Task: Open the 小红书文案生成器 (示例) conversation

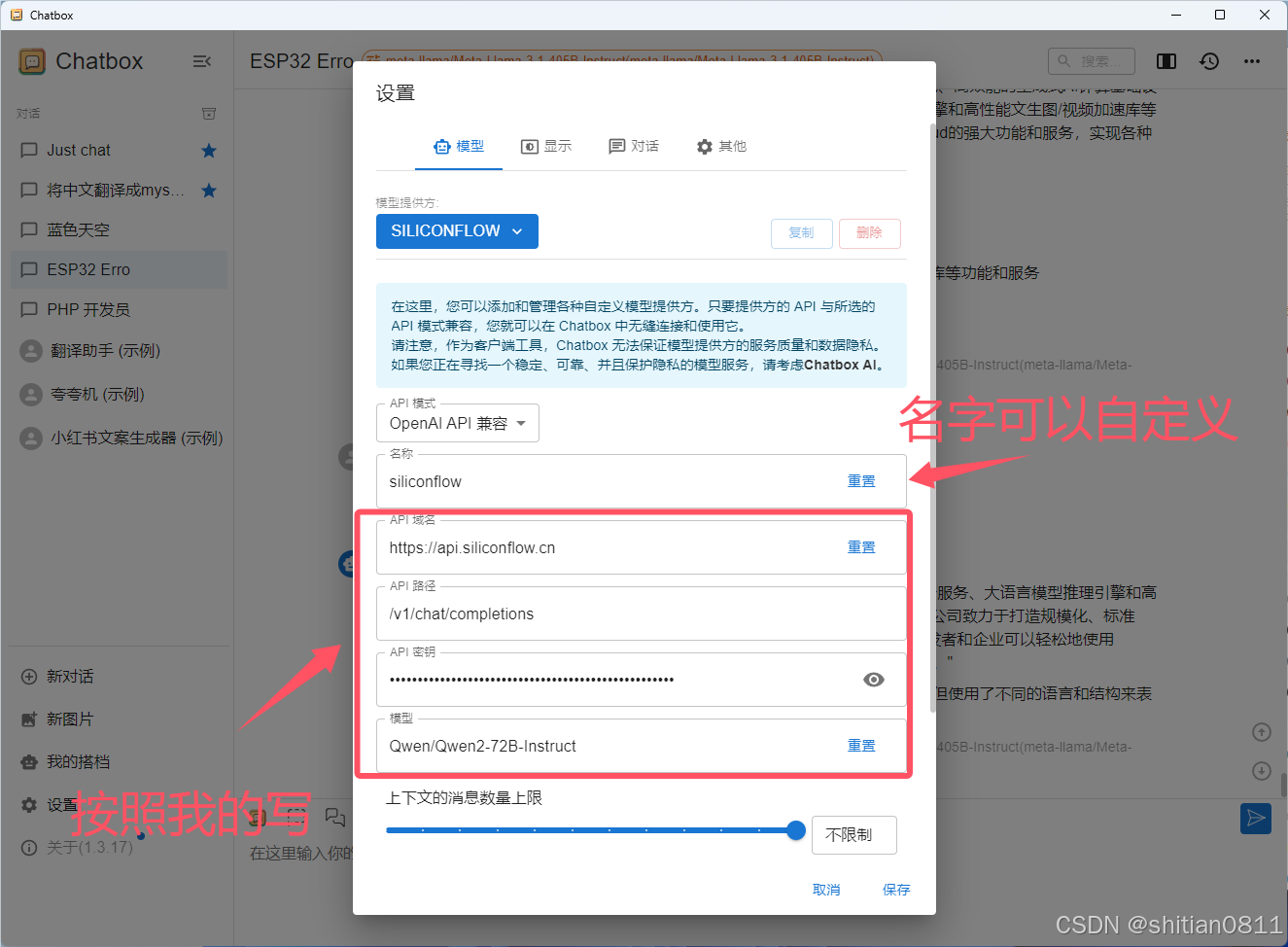Action: [x=120, y=438]
